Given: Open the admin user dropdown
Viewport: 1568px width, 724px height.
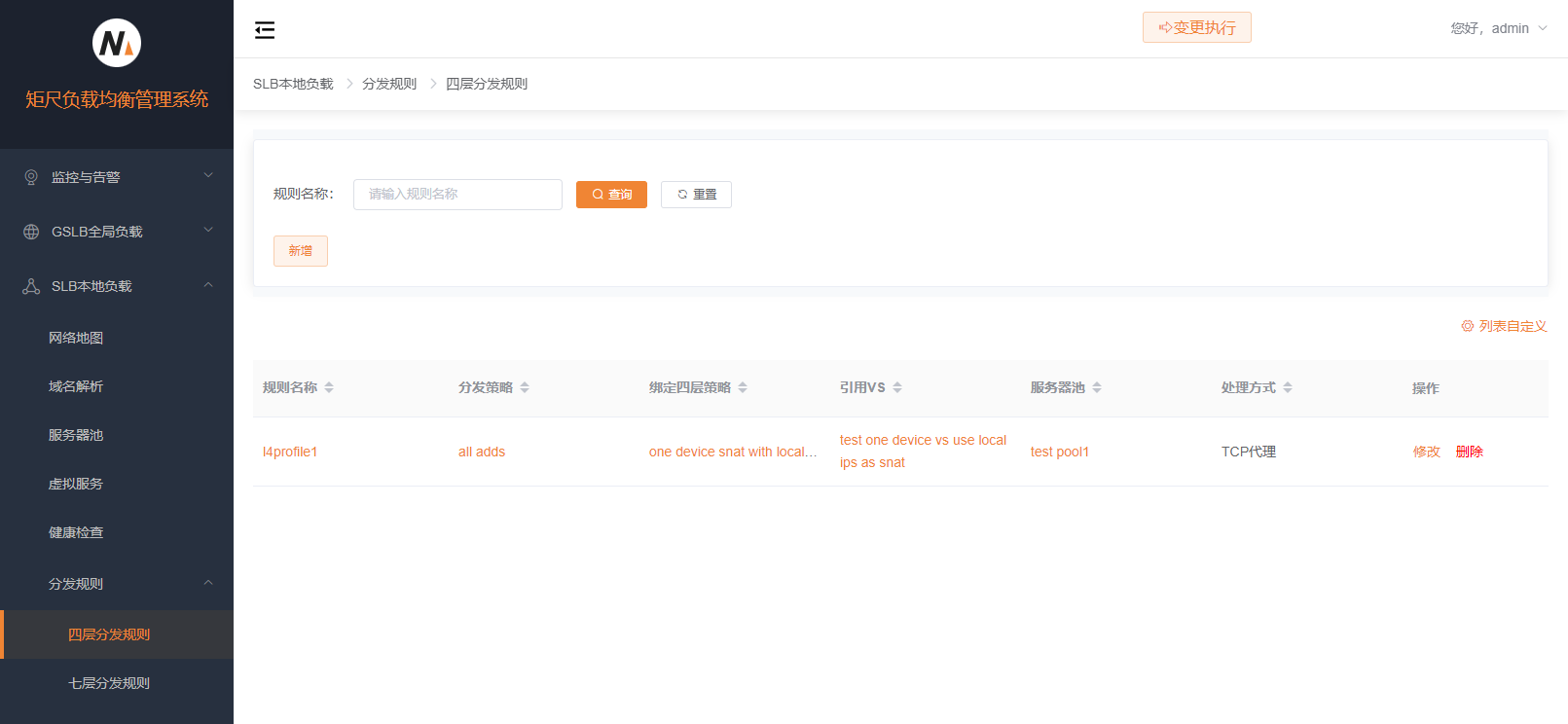Looking at the screenshot, I should (x=1498, y=28).
